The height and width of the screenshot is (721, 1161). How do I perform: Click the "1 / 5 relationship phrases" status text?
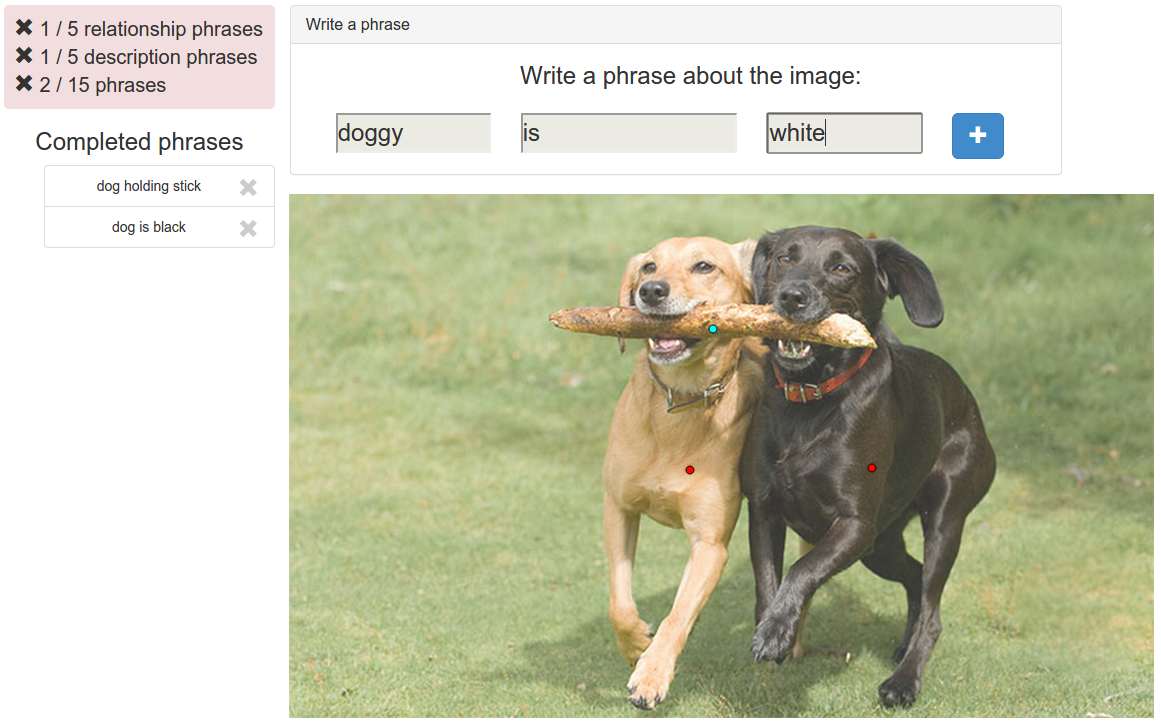[151, 29]
